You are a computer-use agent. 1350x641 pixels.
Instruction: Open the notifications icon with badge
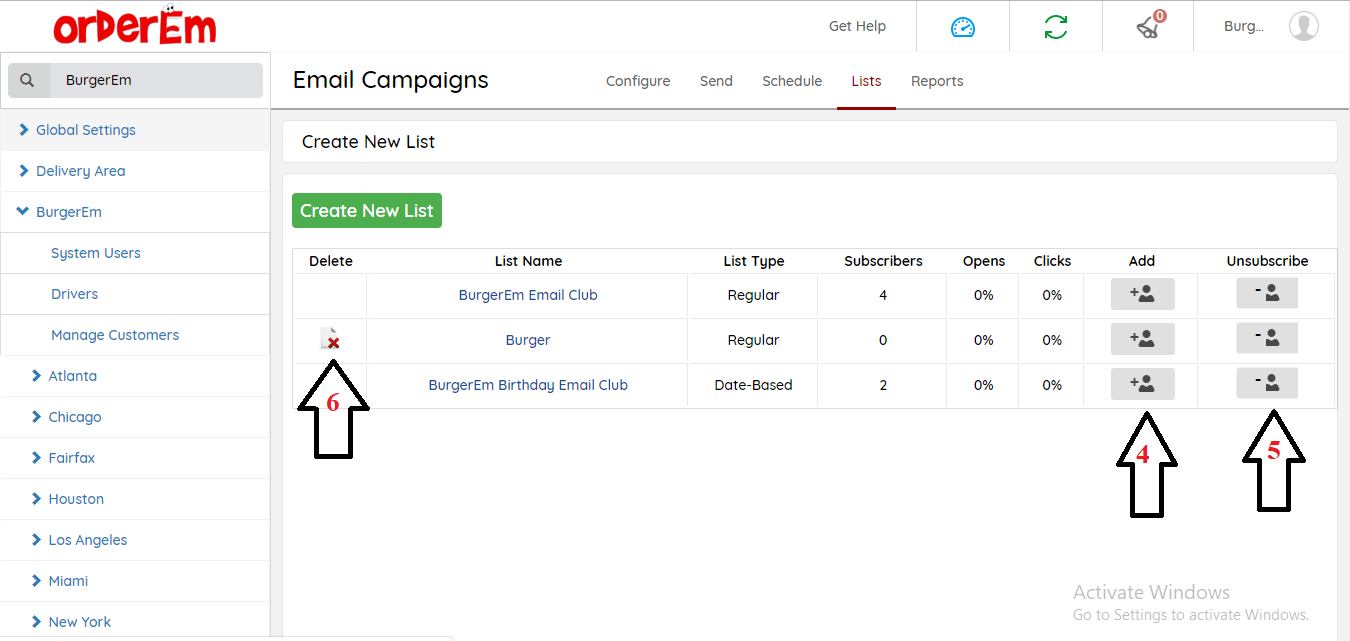pyautogui.click(x=1148, y=27)
